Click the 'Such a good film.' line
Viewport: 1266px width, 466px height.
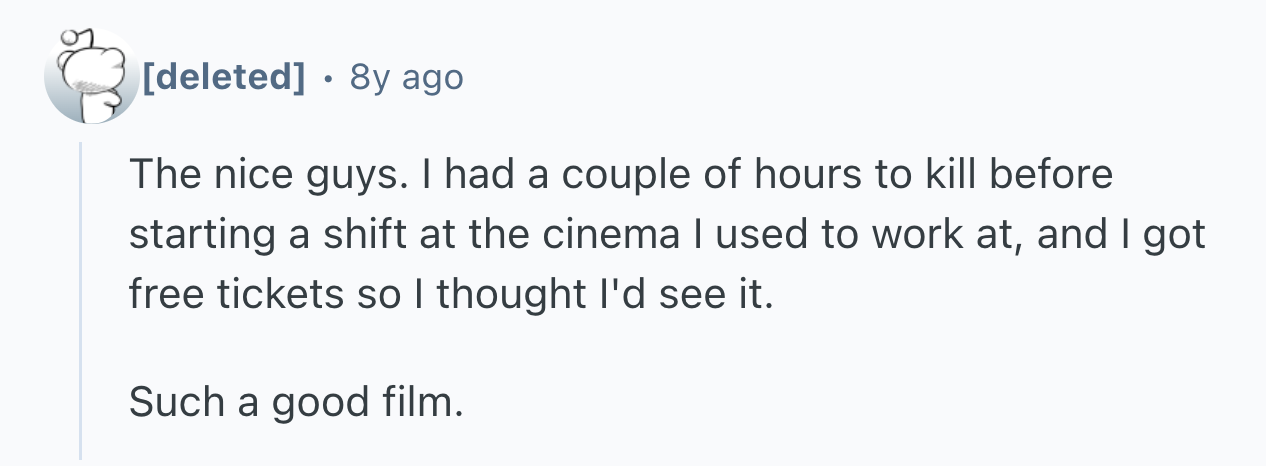(x=297, y=402)
